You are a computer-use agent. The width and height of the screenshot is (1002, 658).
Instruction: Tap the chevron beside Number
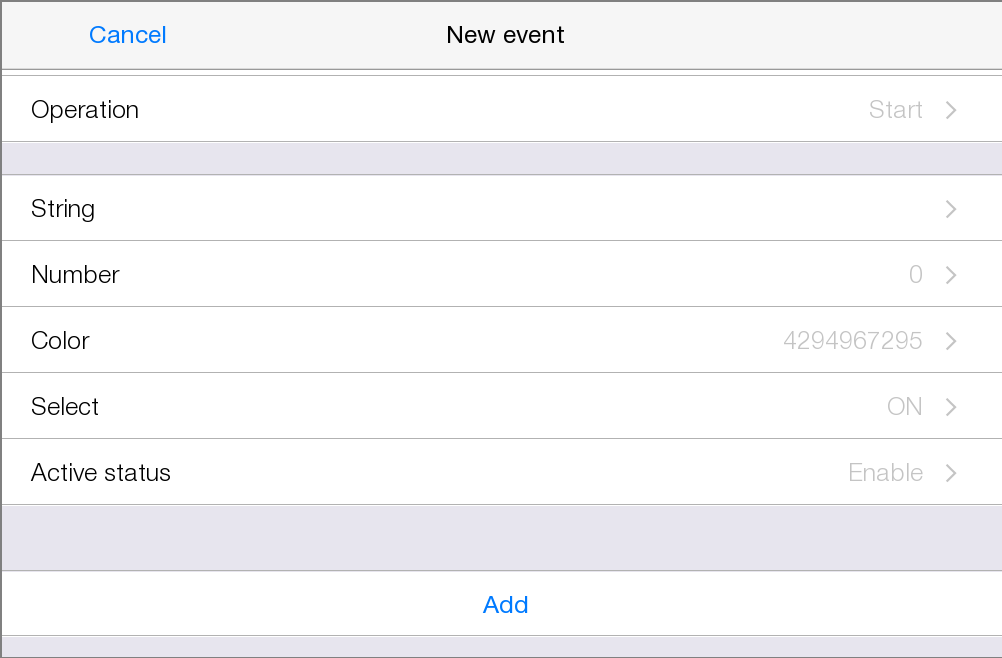[951, 275]
